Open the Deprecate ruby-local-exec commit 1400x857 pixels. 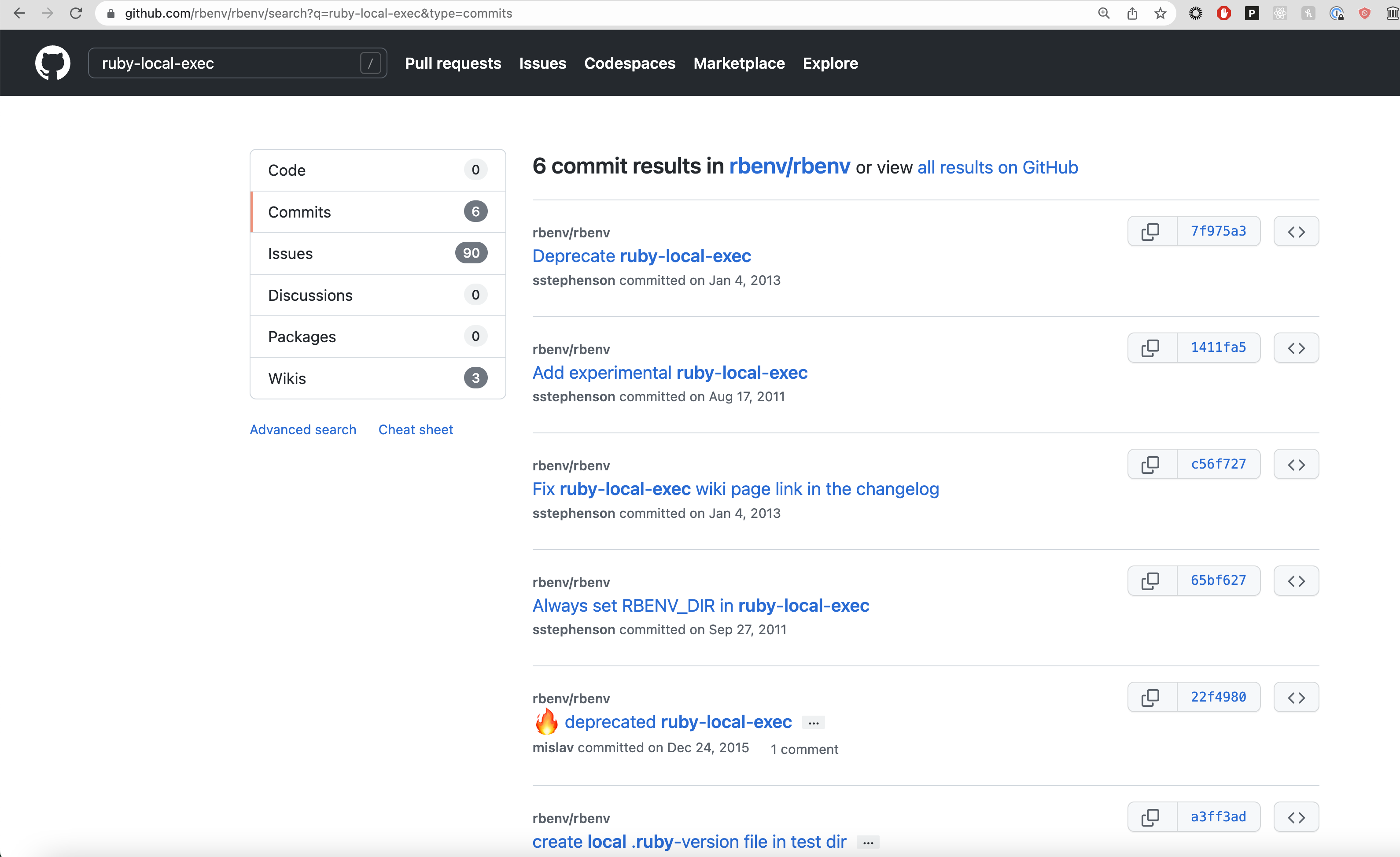(x=641, y=256)
